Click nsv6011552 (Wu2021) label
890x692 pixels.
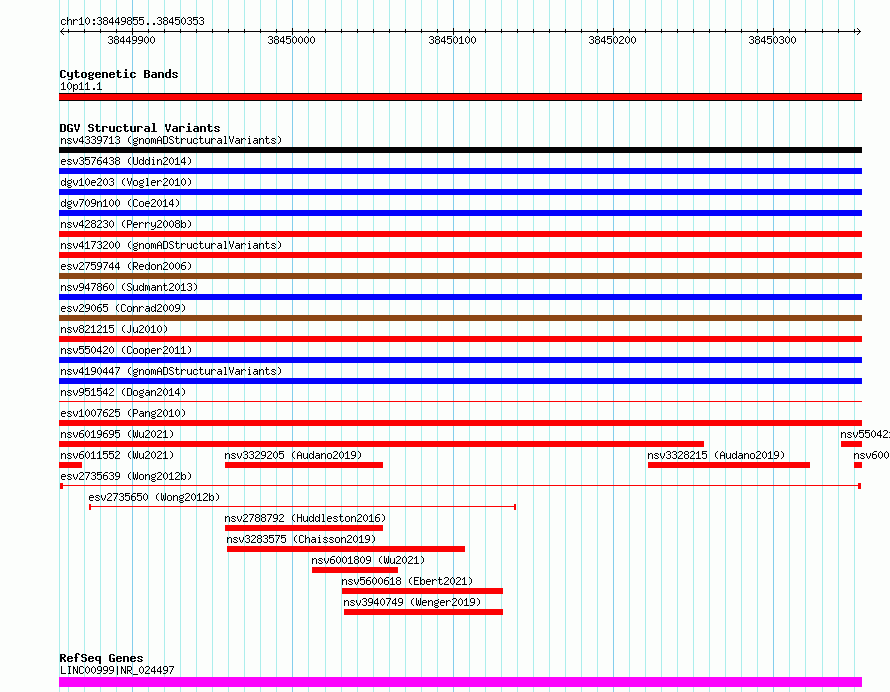click(117, 455)
